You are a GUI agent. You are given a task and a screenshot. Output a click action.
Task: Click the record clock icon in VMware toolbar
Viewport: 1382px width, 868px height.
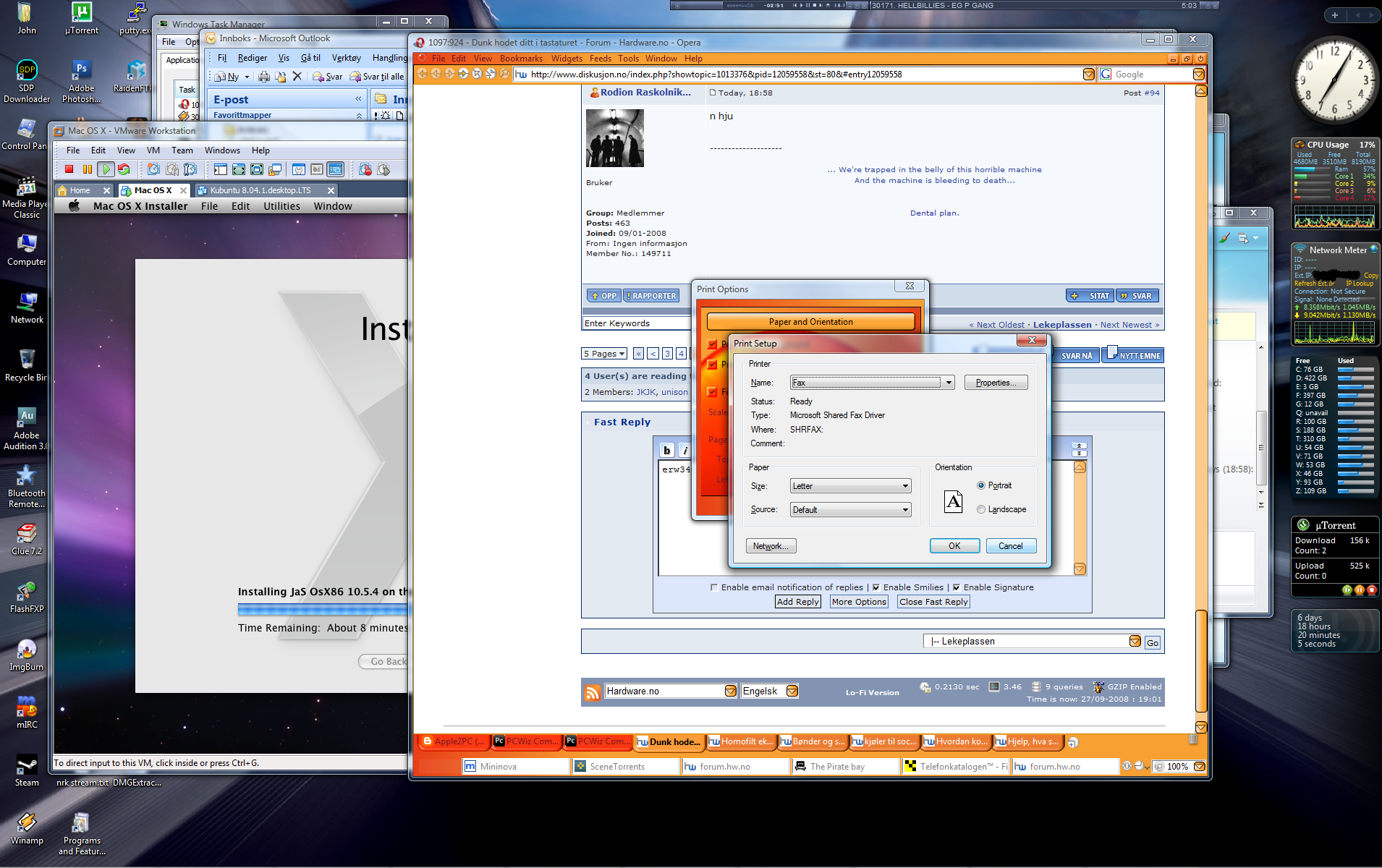point(365,169)
